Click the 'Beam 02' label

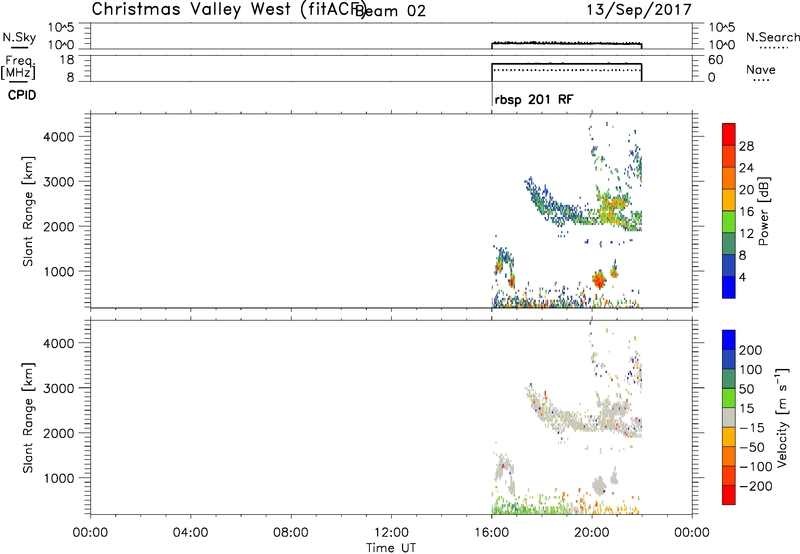tap(390, 11)
